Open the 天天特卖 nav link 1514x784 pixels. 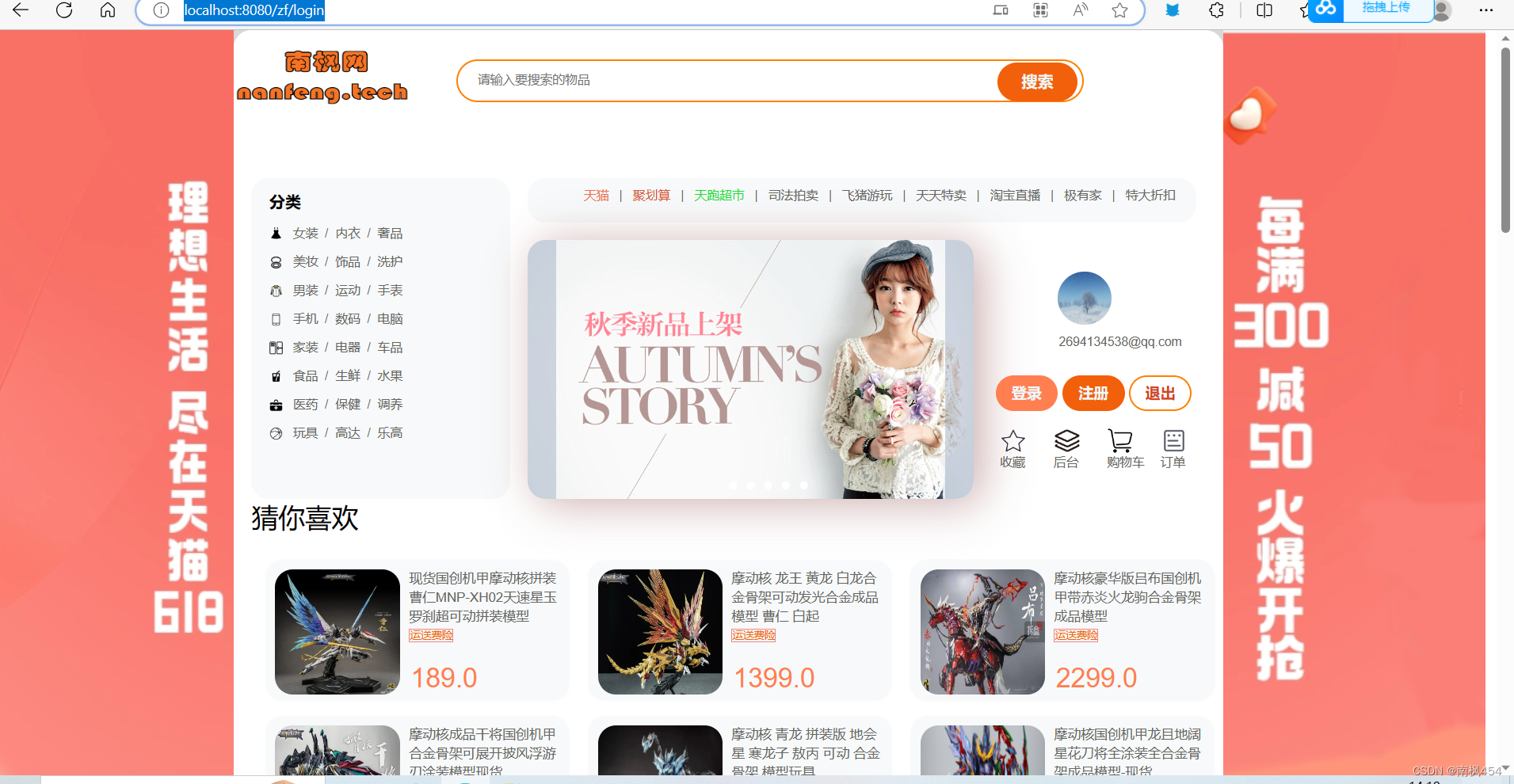[x=941, y=196]
